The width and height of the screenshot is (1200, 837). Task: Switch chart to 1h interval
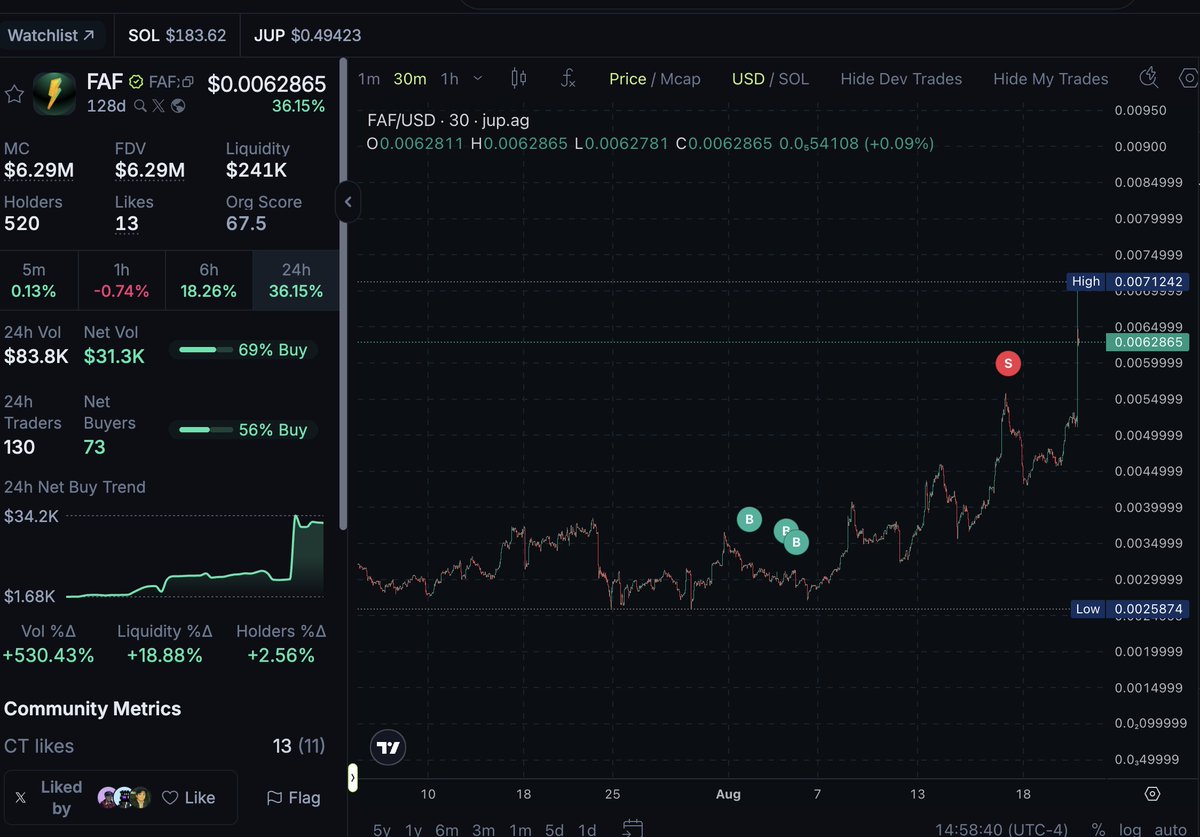click(x=450, y=79)
